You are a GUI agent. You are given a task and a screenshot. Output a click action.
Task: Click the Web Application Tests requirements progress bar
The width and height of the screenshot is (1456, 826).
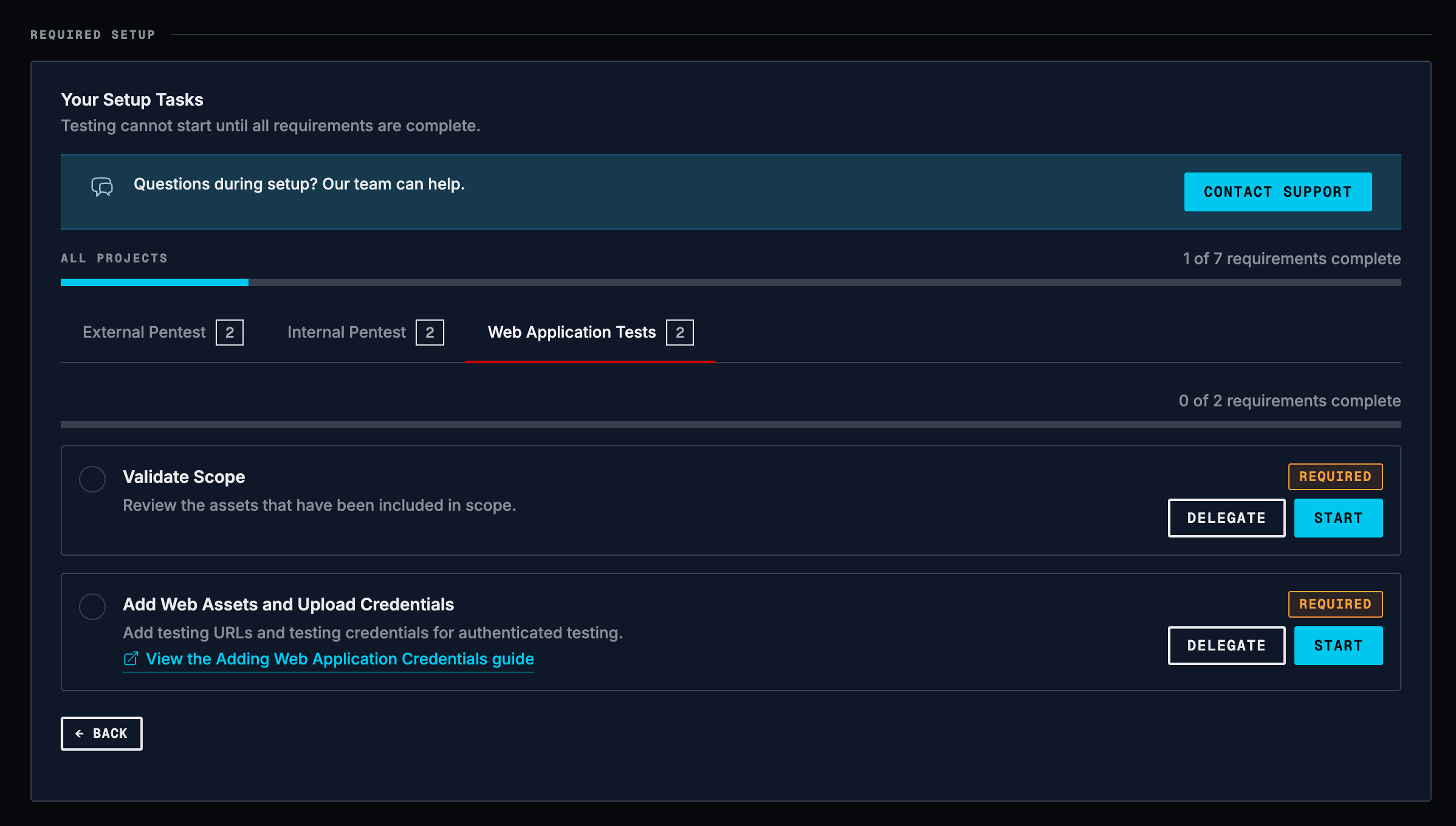pos(731,424)
